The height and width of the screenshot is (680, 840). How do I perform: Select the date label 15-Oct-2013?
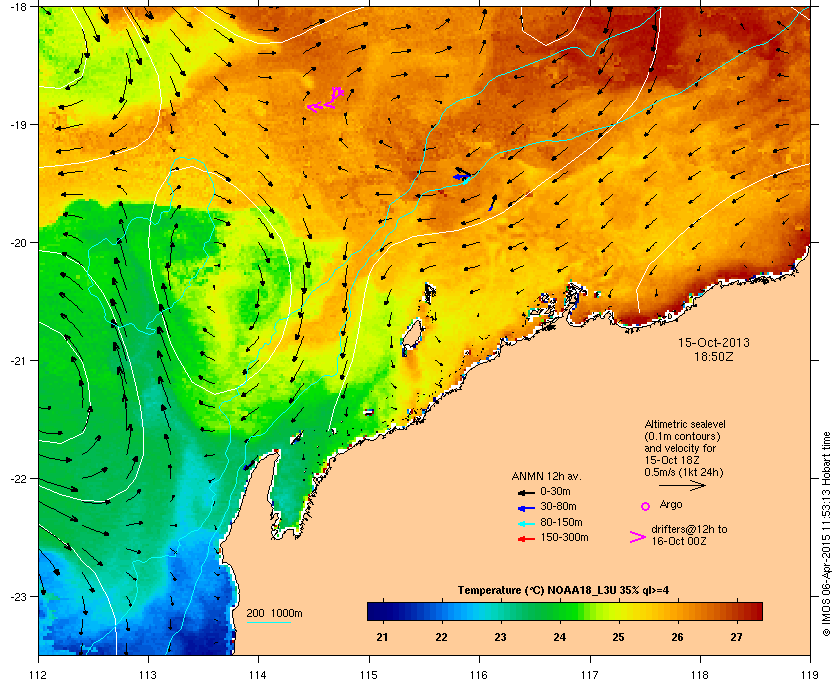pos(714,342)
